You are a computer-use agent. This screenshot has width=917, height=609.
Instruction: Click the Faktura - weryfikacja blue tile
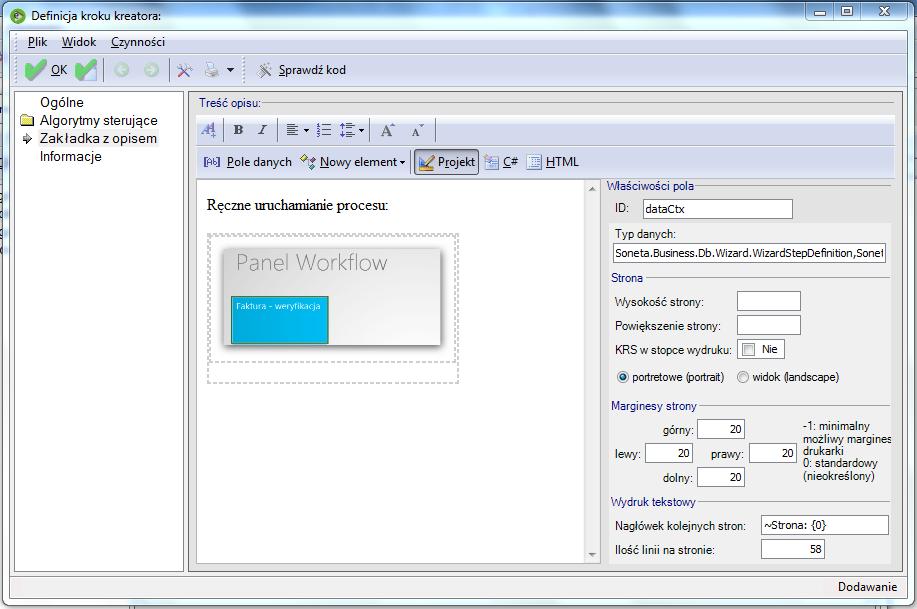click(280, 319)
